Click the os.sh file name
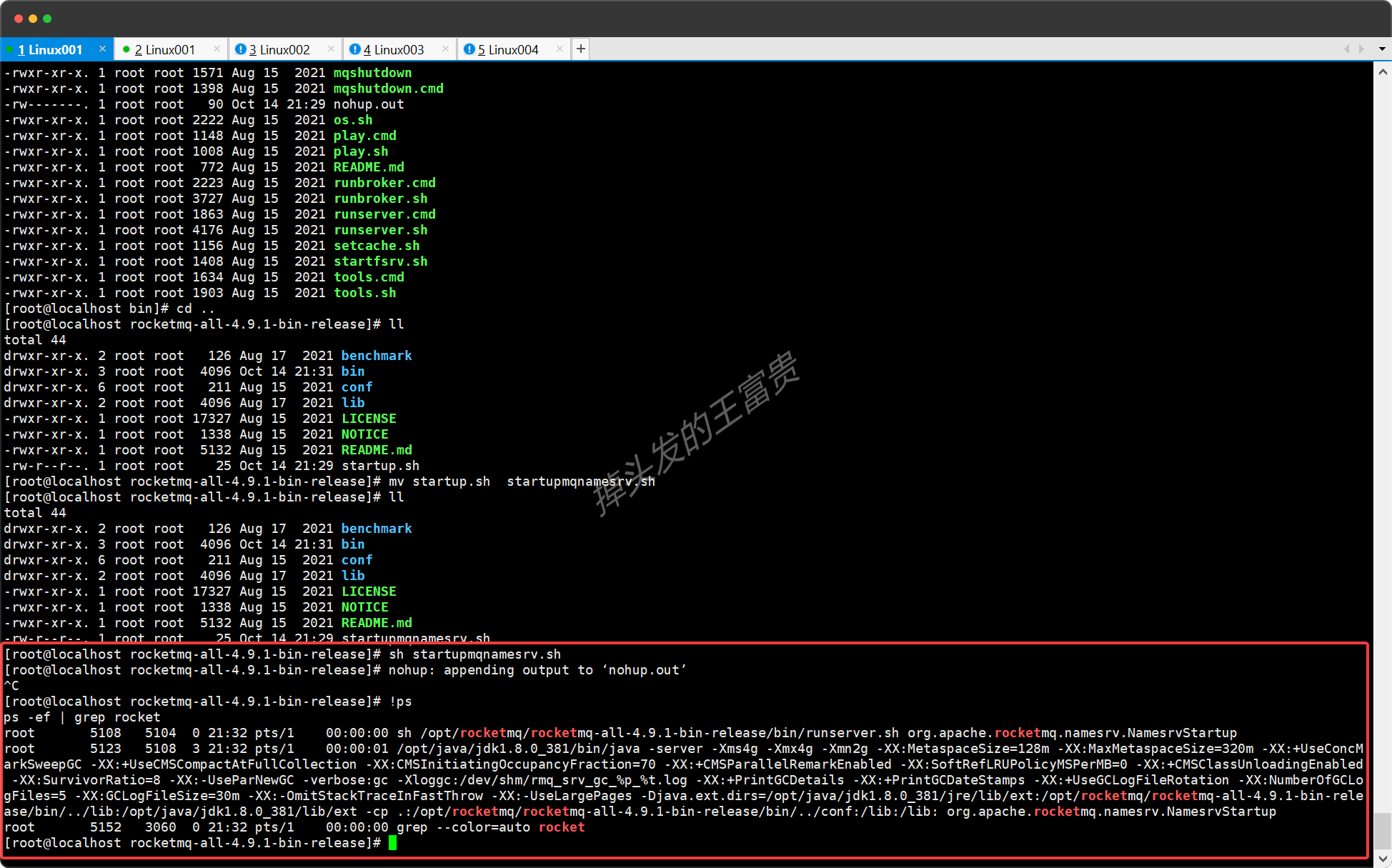 (x=353, y=120)
